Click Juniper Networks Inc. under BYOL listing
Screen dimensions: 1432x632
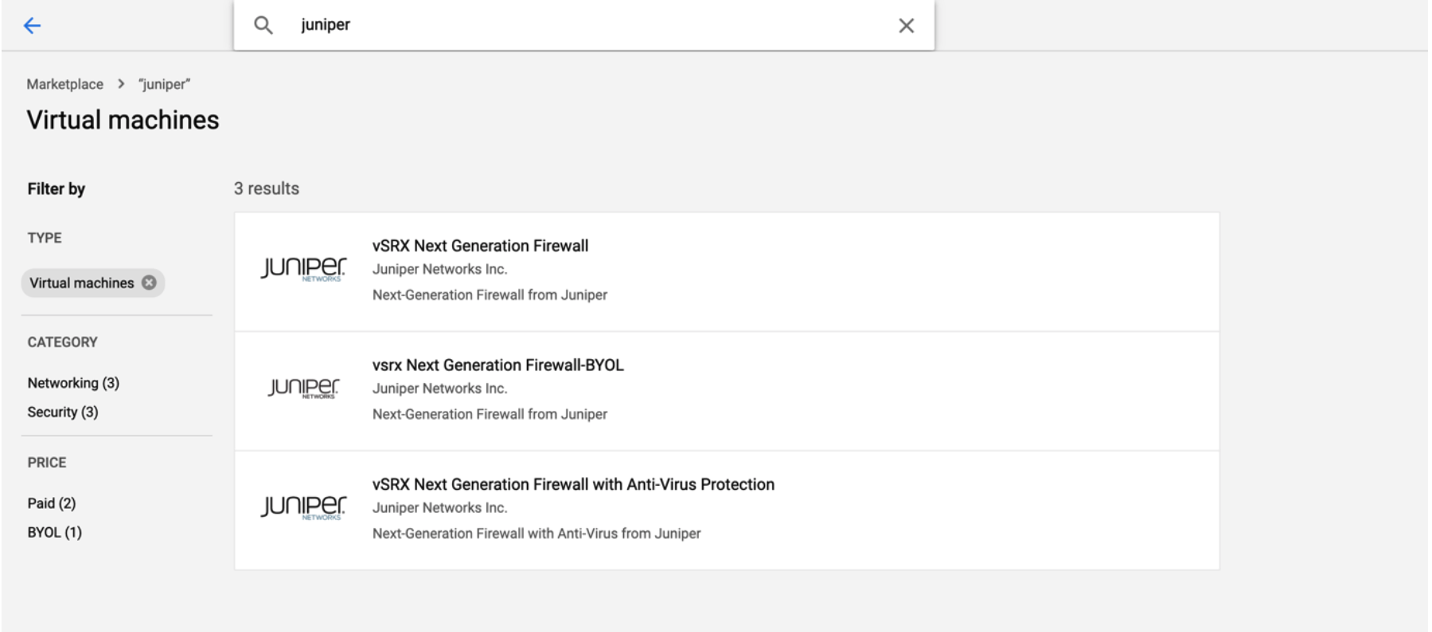click(x=440, y=389)
